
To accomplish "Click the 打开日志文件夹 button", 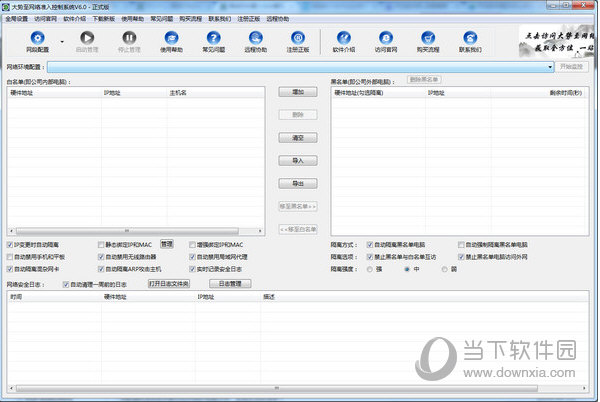I will [x=168, y=284].
